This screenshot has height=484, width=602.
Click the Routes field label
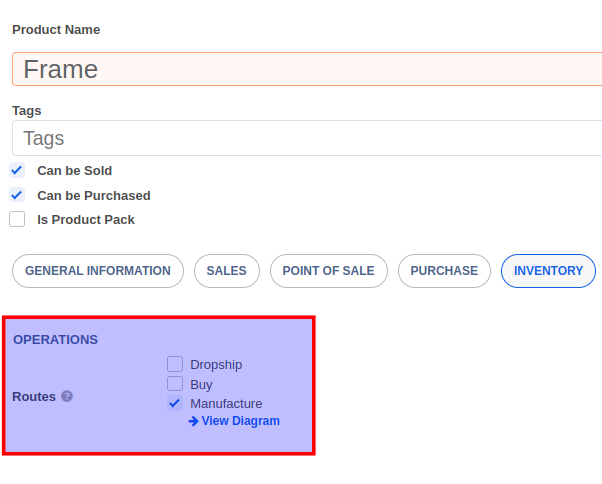[x=34, y=396]
